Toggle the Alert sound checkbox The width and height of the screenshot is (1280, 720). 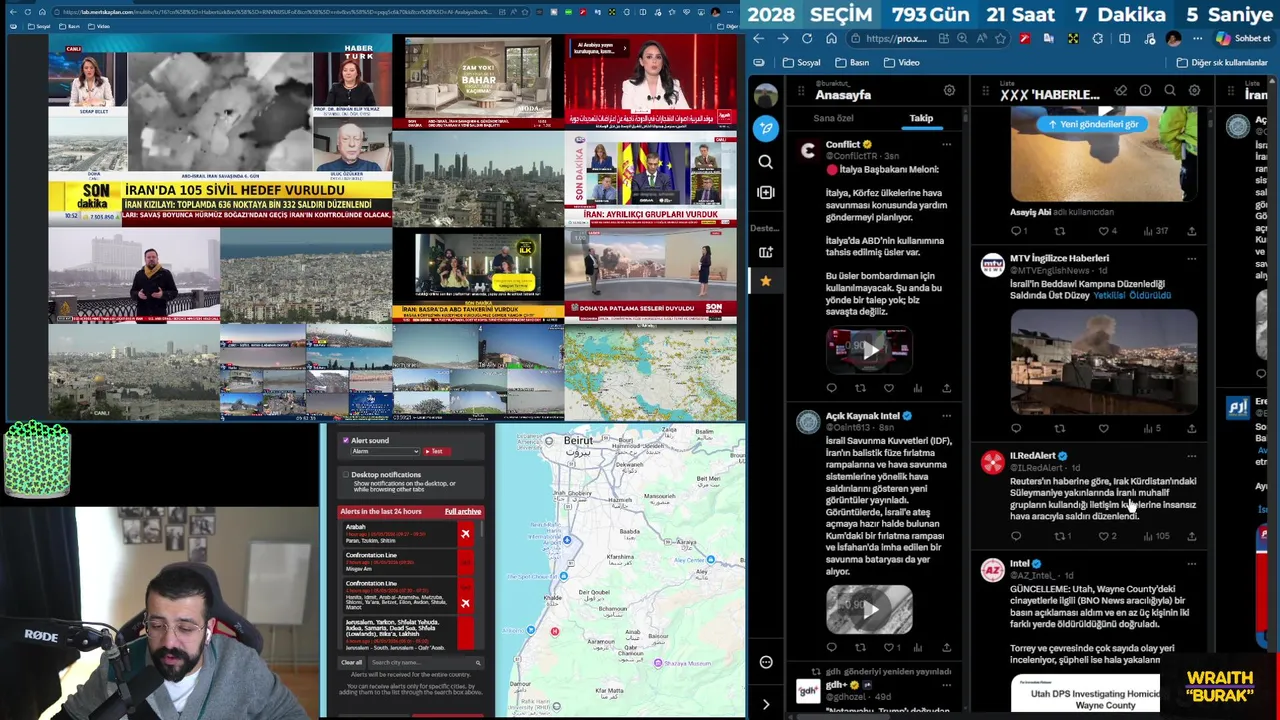[346, 440]
